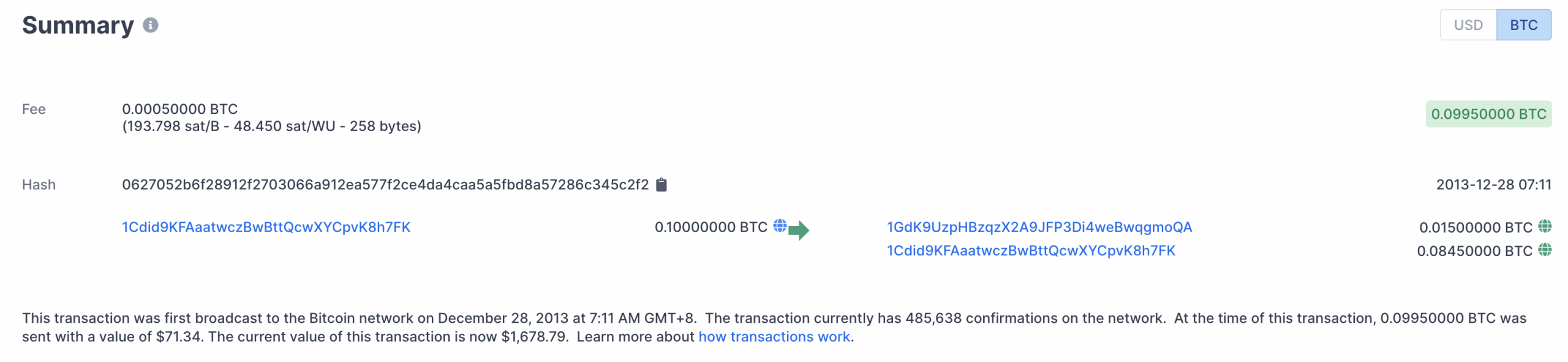
Task: Follow the 'how transactions work' link
Action: coord(774,337)
